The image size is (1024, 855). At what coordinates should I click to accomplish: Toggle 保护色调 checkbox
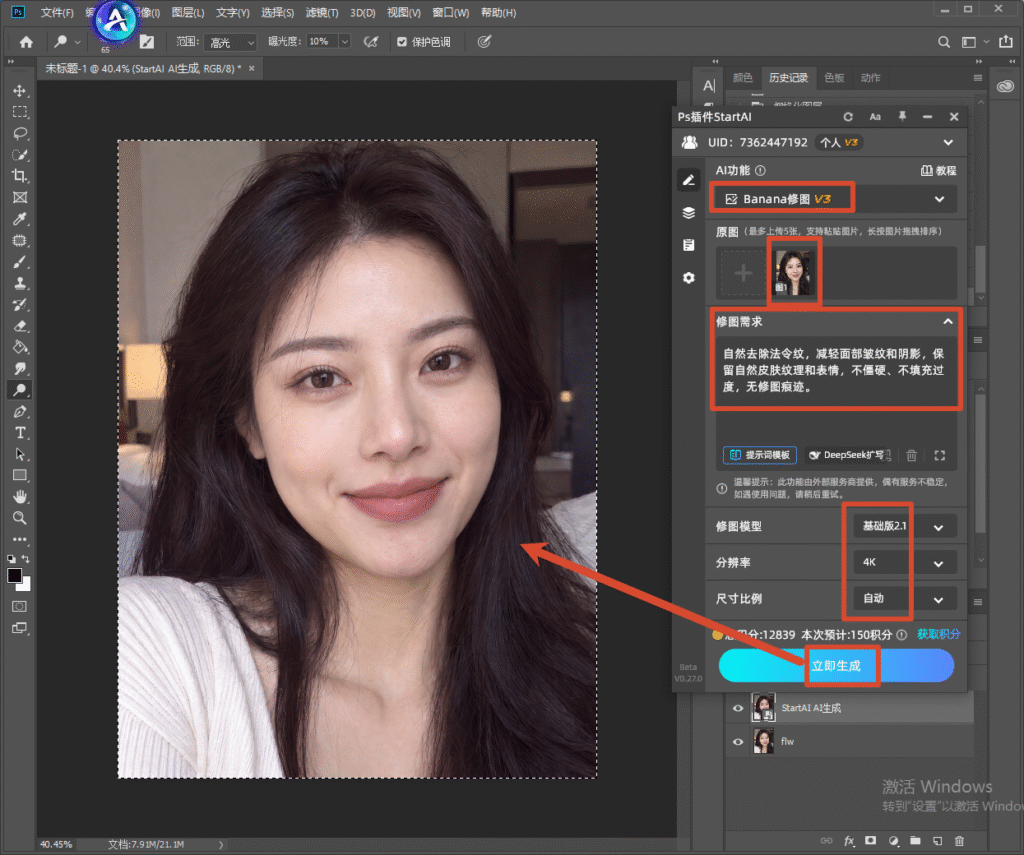point(402,42)
